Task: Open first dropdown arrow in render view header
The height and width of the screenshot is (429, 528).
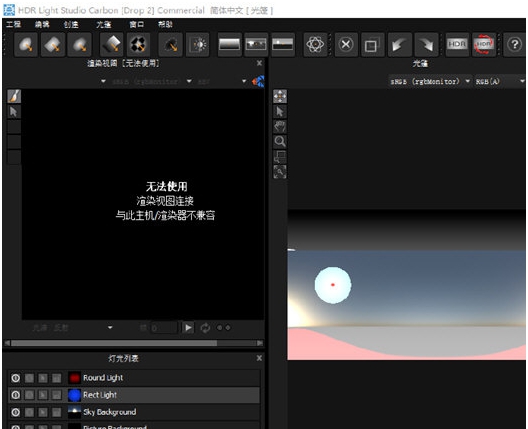Action: coord(103,81)
